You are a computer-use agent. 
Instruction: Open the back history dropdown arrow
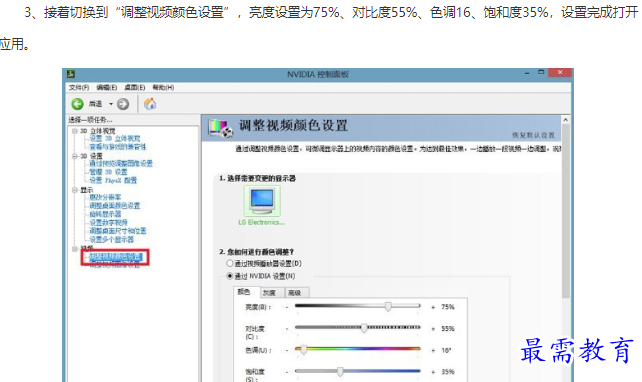(111, 104)
